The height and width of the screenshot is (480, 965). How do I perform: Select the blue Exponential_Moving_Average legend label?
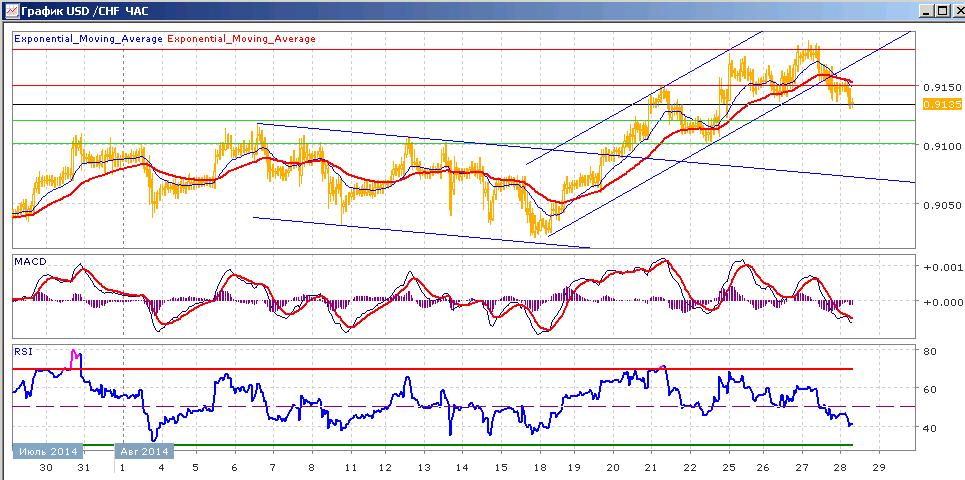point(88,38)
